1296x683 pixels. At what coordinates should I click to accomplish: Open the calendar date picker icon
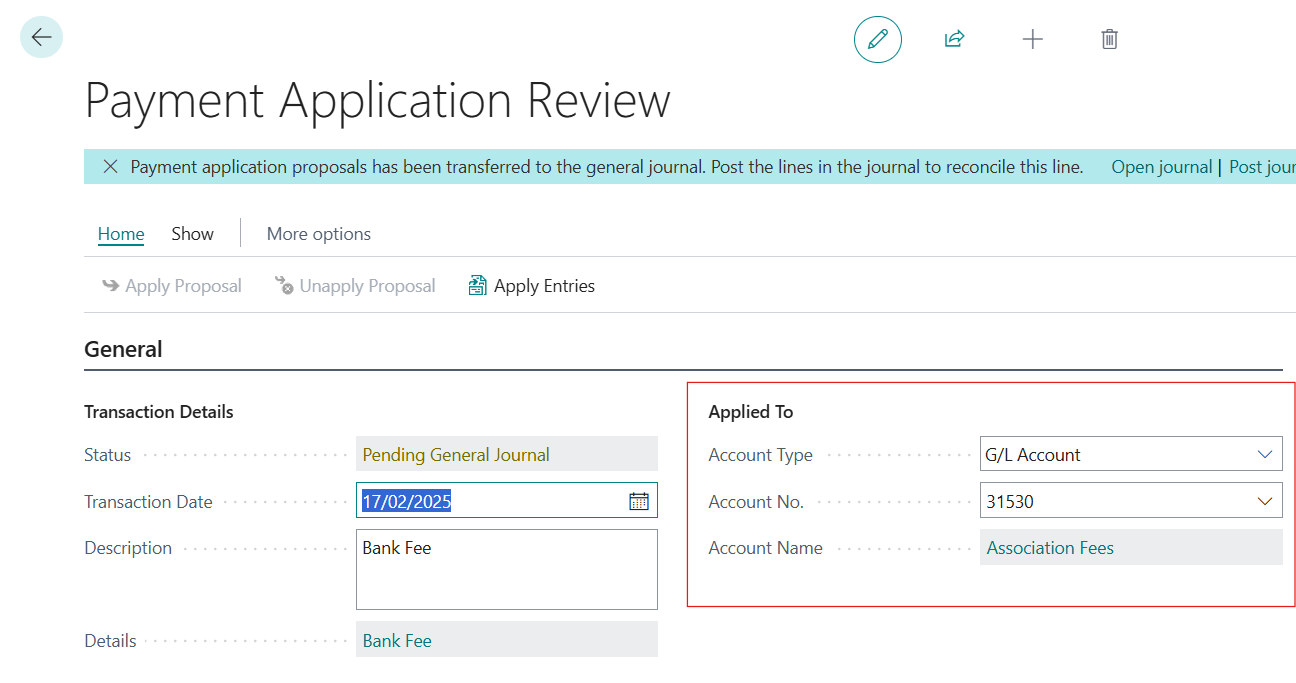[x=639, y=500]
